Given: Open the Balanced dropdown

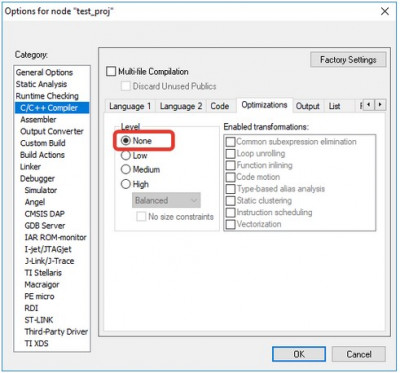Looking at the screenshot, I should (x=166, y=200).
